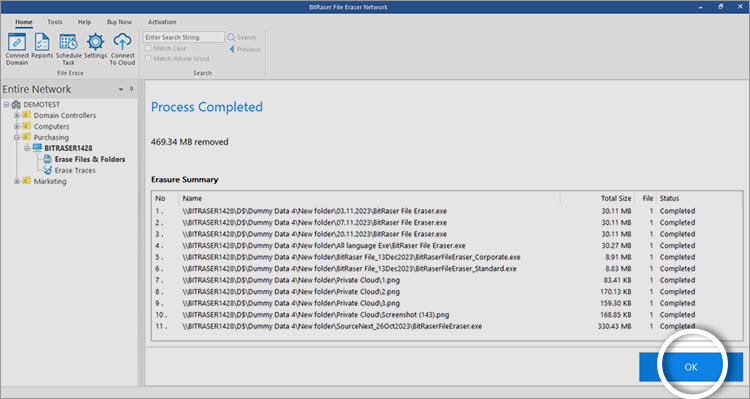Expand the Marketing node
Screen dimensions: 750x399
pyautogui.click(x=17, y=181)
